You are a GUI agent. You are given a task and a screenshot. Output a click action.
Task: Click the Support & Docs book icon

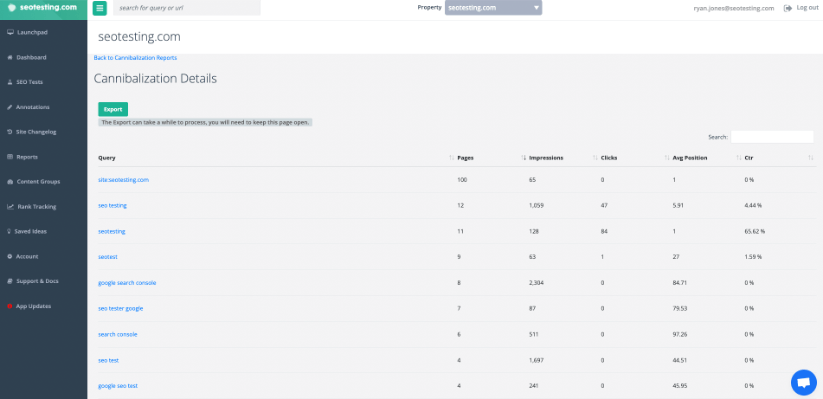coord(10,281)
